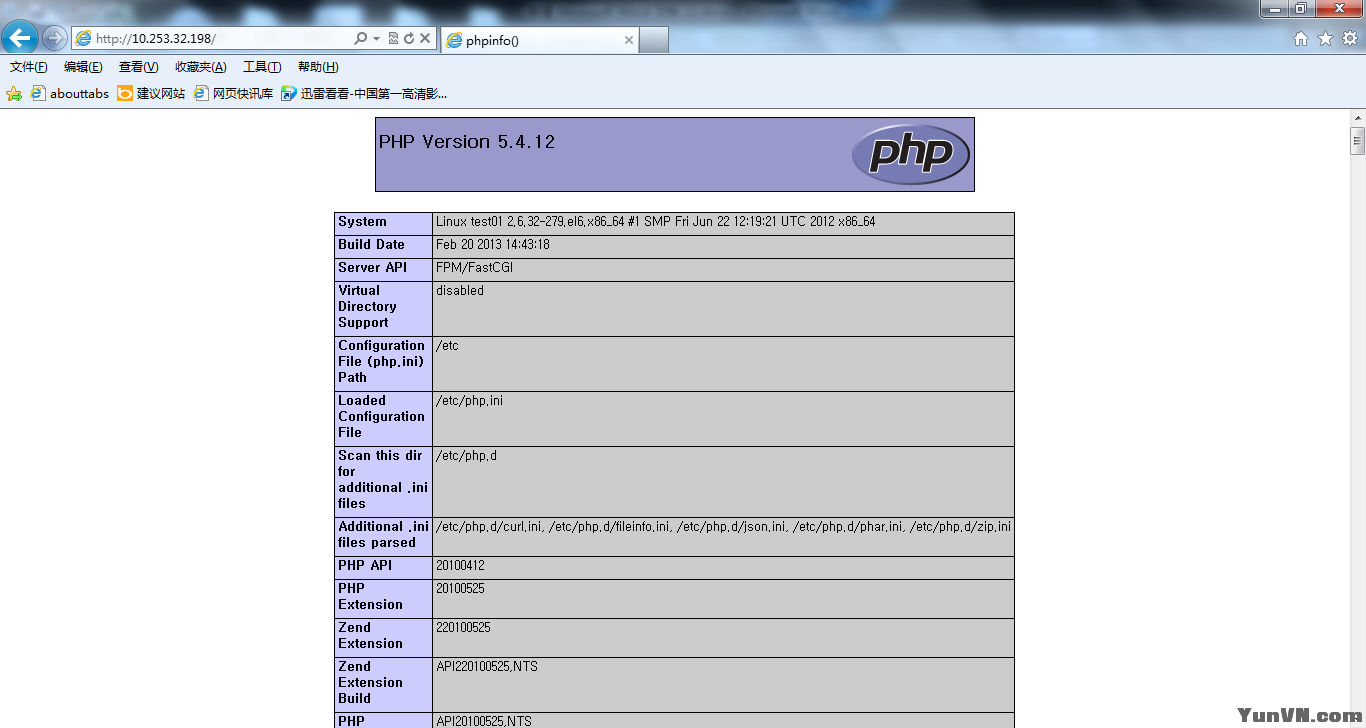Click the Linux test01 system value

[x=656, y=222]
